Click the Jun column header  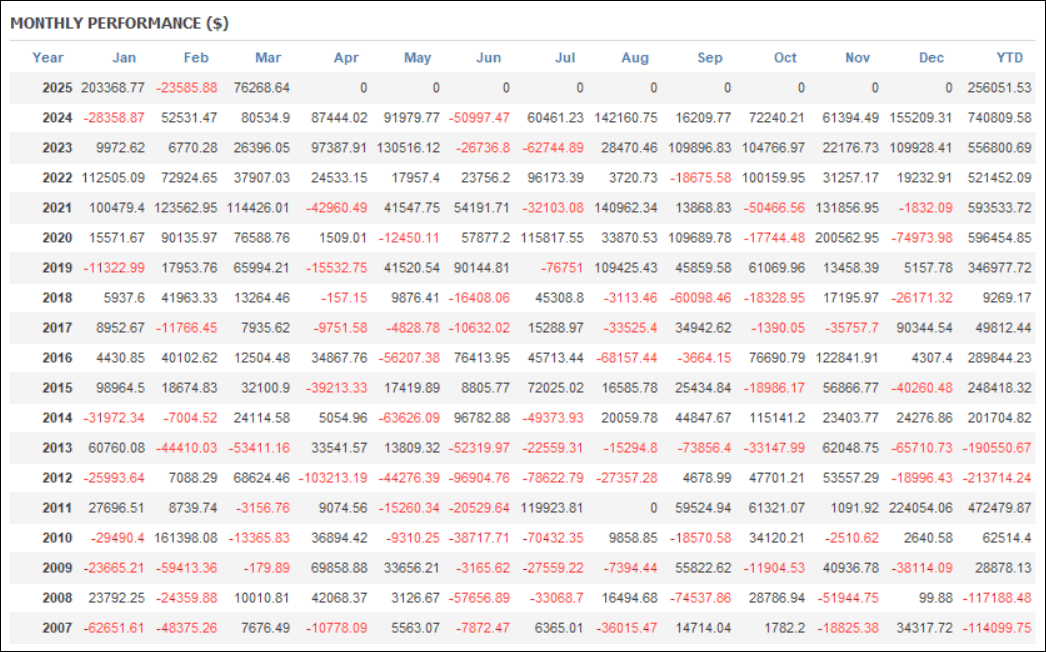click(x=488, y=58)
